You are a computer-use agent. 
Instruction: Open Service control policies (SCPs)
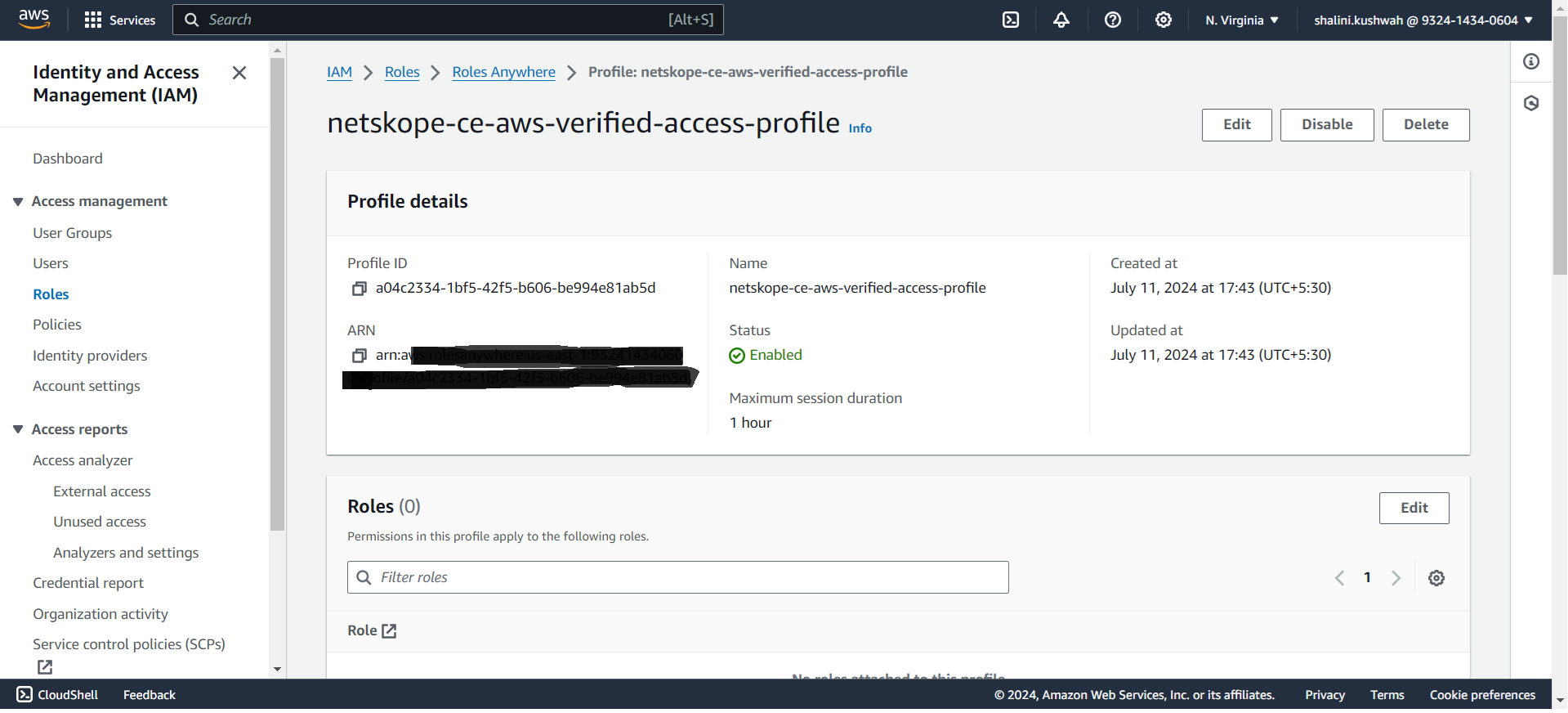[129, 644]
